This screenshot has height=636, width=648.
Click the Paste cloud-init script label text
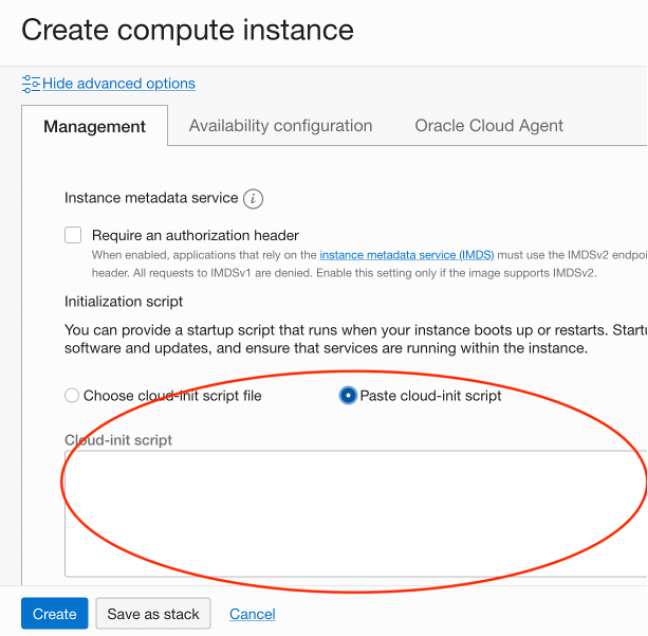pos(430,396)
